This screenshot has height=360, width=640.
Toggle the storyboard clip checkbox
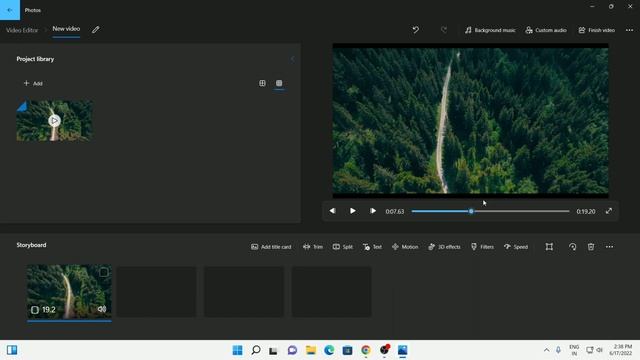[104, 272]
